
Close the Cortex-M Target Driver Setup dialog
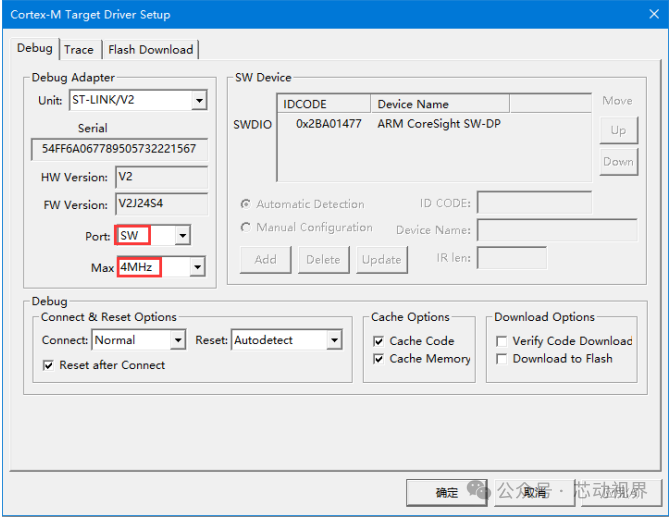pyautogui.click(x=654, y=14)
